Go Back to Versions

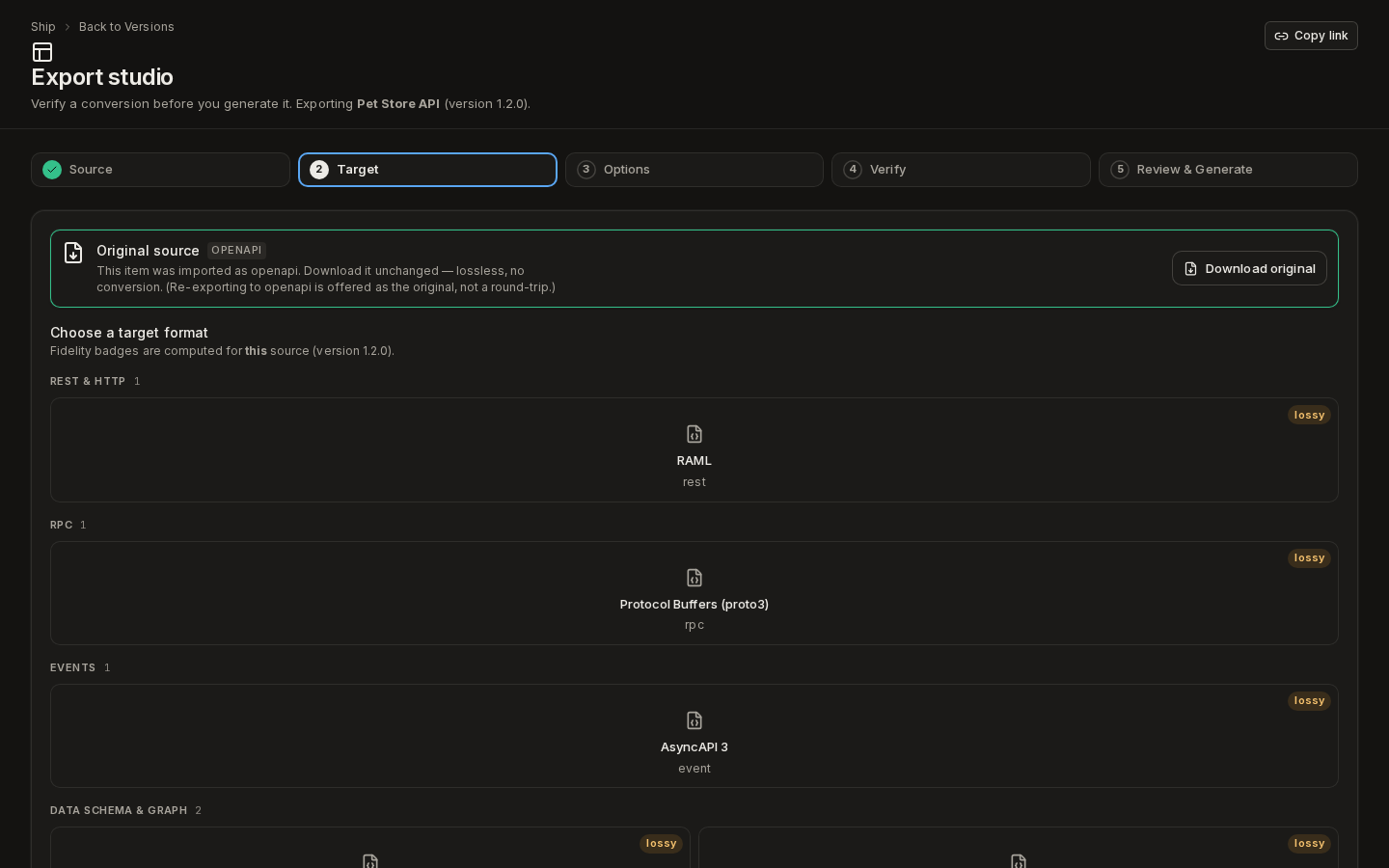point(126,27)
